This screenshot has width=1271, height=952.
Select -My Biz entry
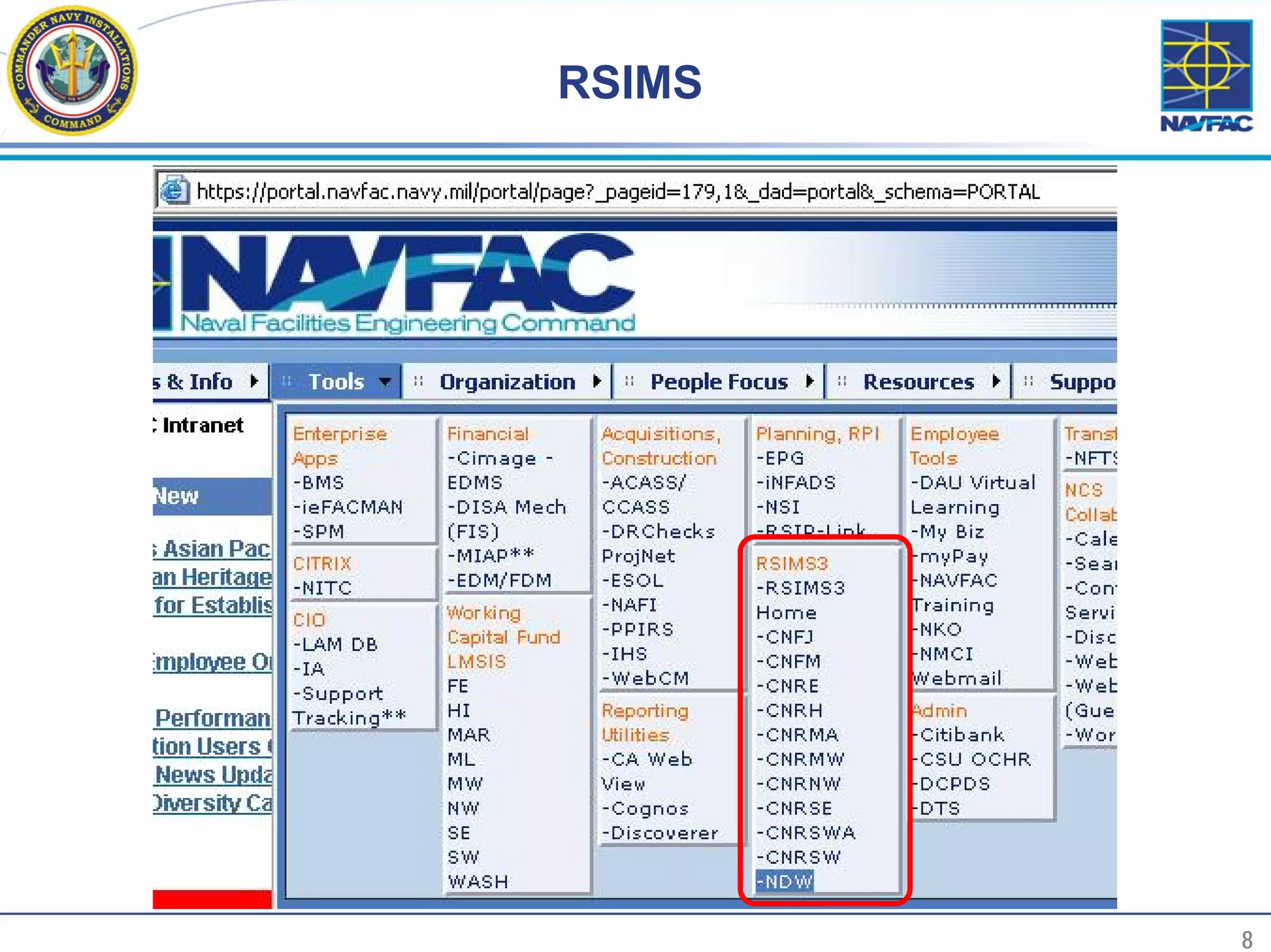[947, 532]
